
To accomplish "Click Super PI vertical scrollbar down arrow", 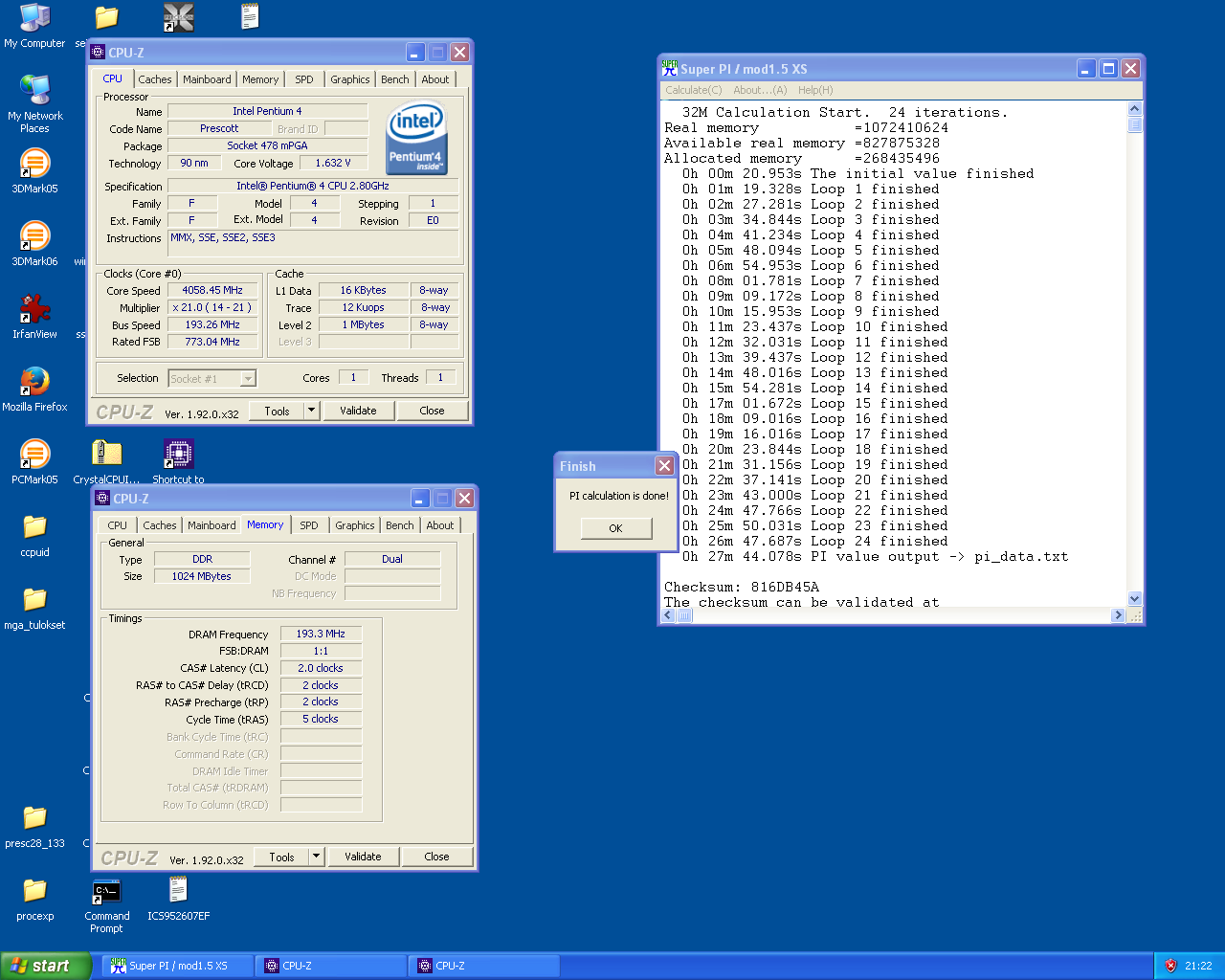I will pyautogui.click(x=1135, y=599).
